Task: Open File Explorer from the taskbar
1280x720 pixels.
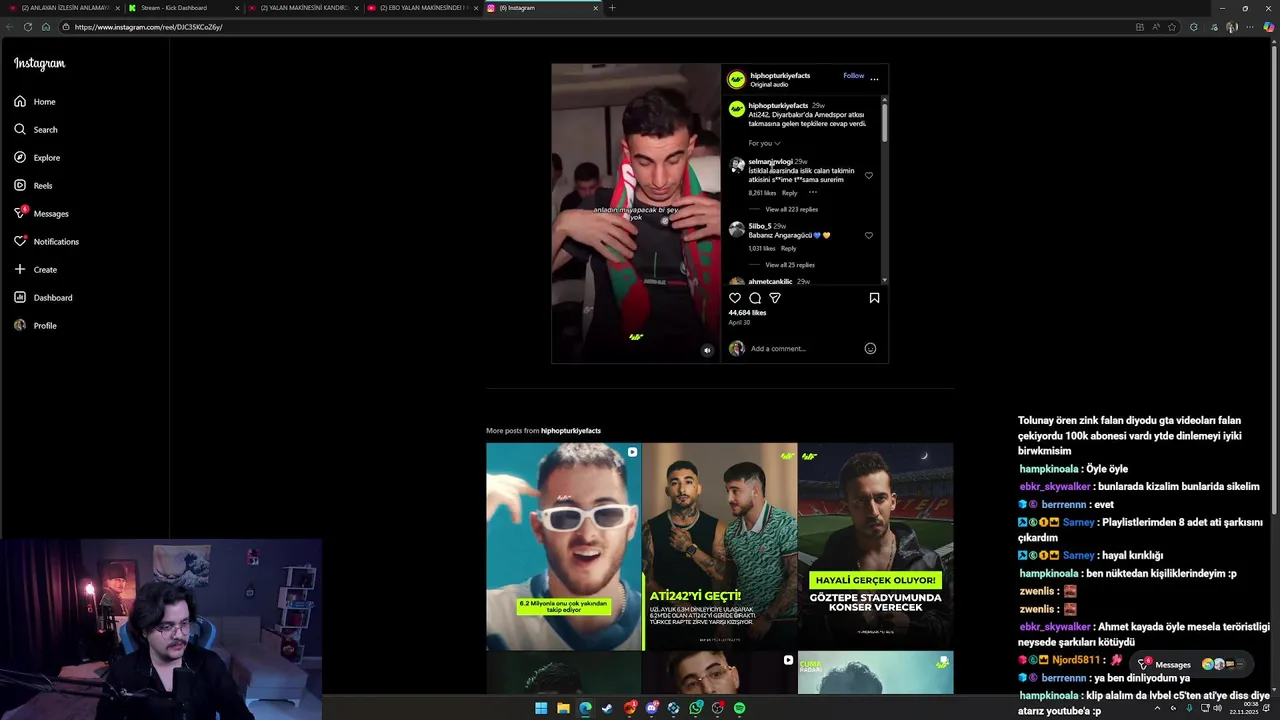Action: point(563,708)
